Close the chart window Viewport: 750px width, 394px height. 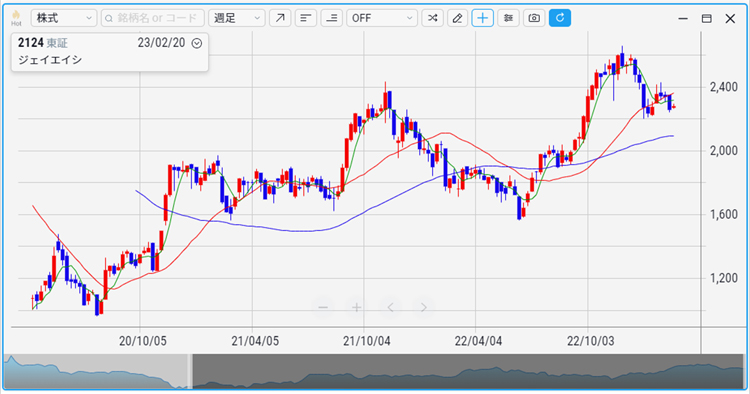pos(730,19)
